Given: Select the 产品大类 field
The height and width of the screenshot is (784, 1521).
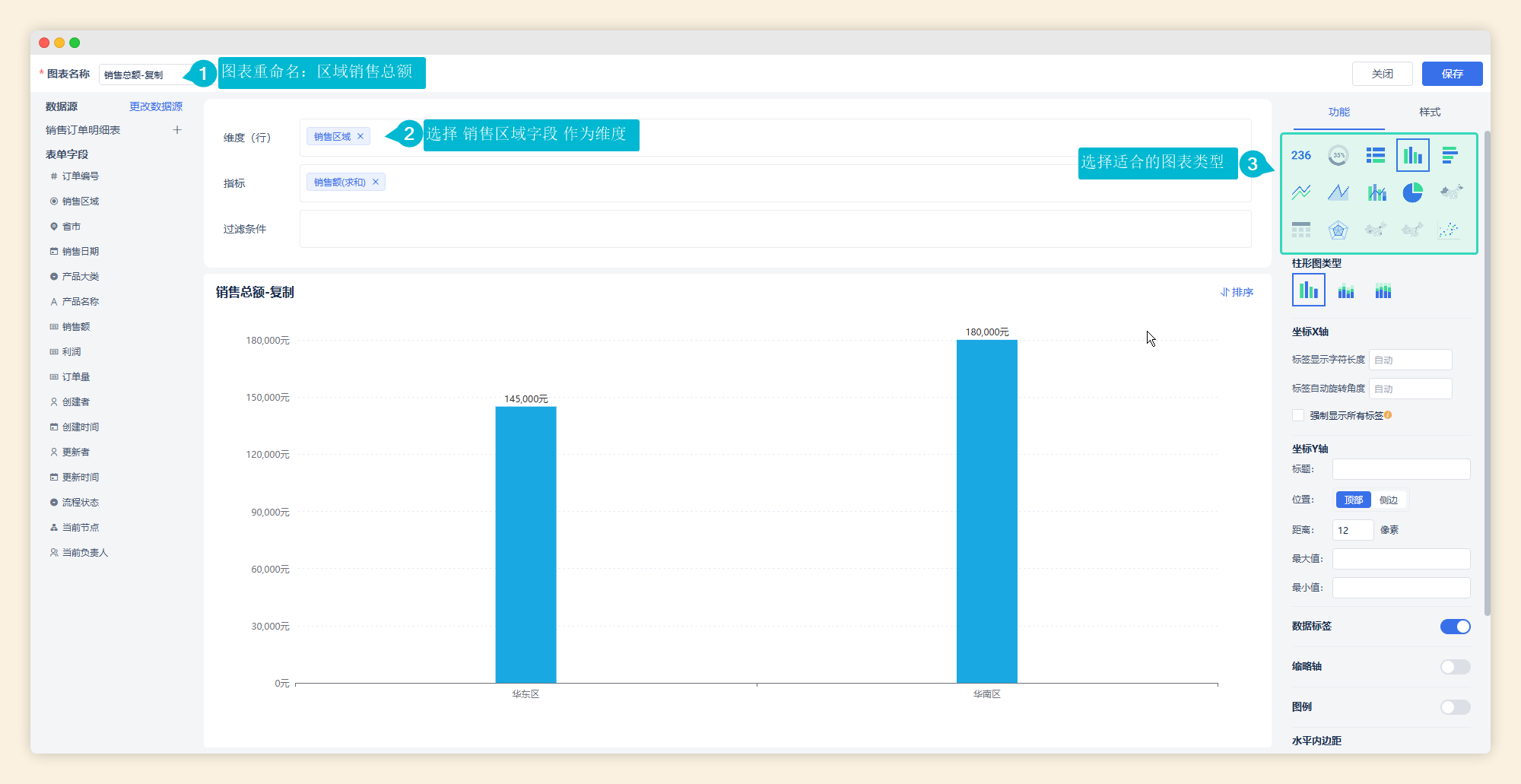Looking at the screenshot, I should [75, 277].
